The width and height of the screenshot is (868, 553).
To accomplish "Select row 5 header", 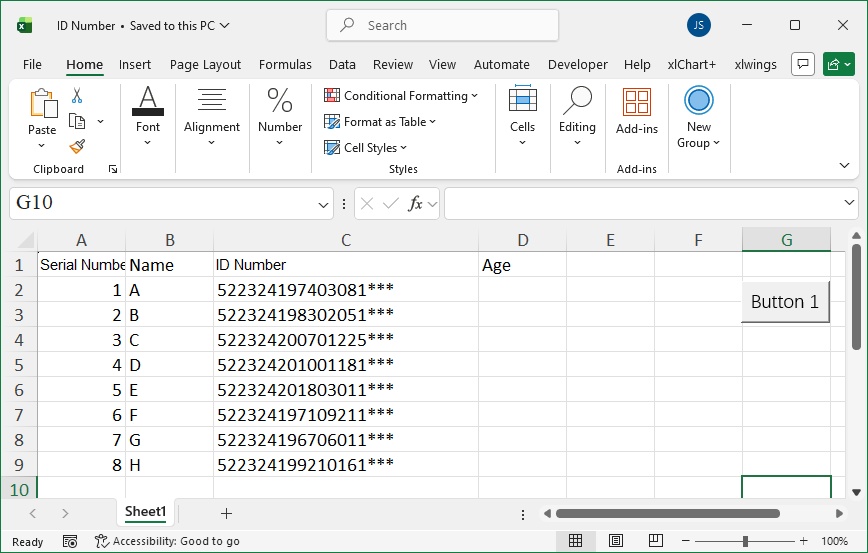I will coord(19,365).
